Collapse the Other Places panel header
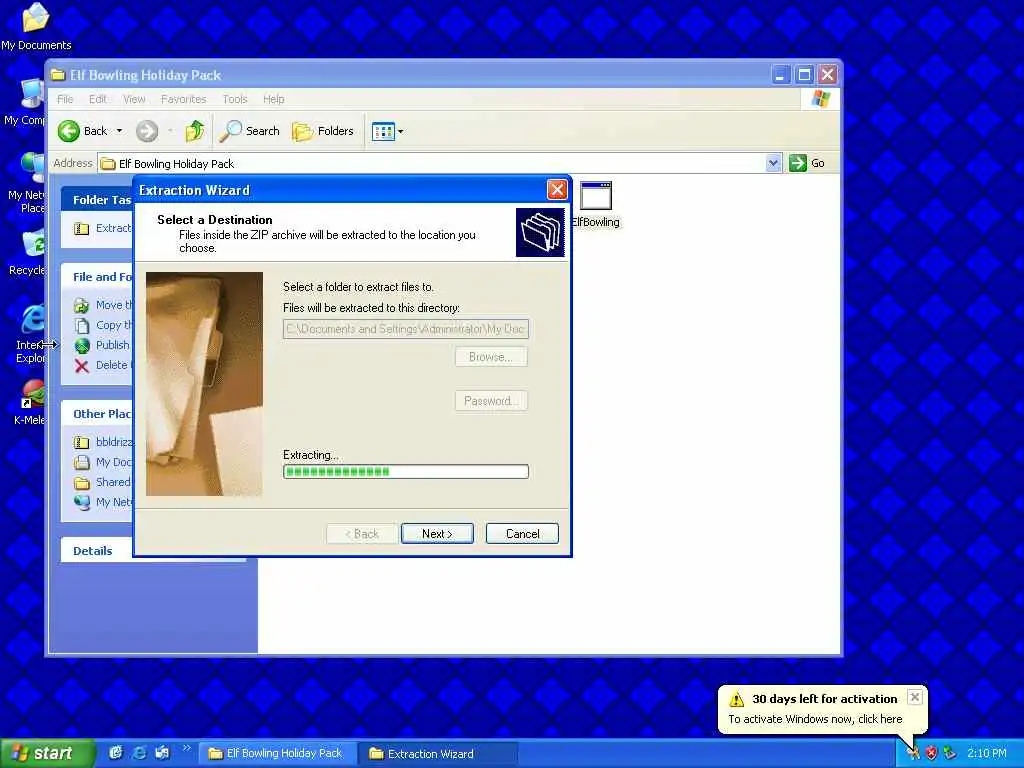This screenshot has height=768, width=1024. [97, 414]
